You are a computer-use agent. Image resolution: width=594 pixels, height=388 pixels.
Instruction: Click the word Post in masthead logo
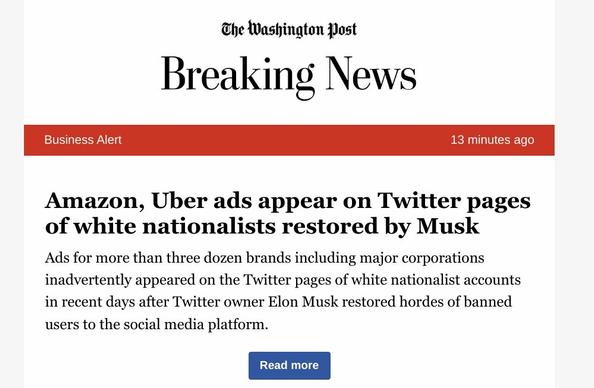342,30
